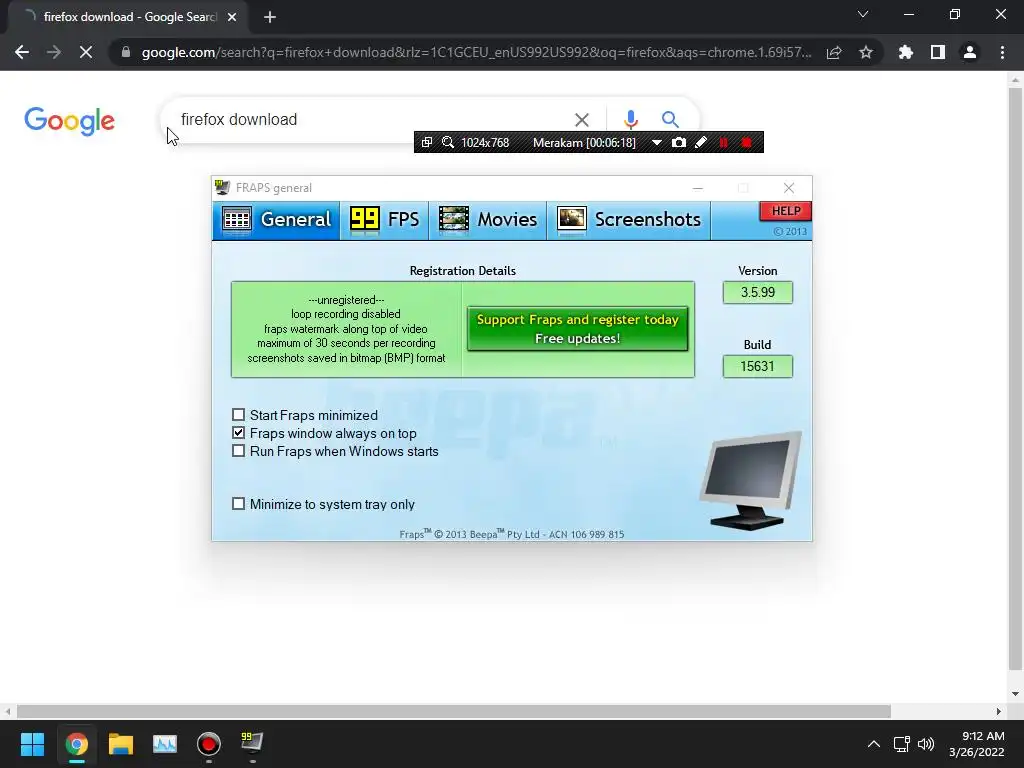Click the Build 15631 field
This screenshot has width=1024, height=768.
tap(758, 366)
